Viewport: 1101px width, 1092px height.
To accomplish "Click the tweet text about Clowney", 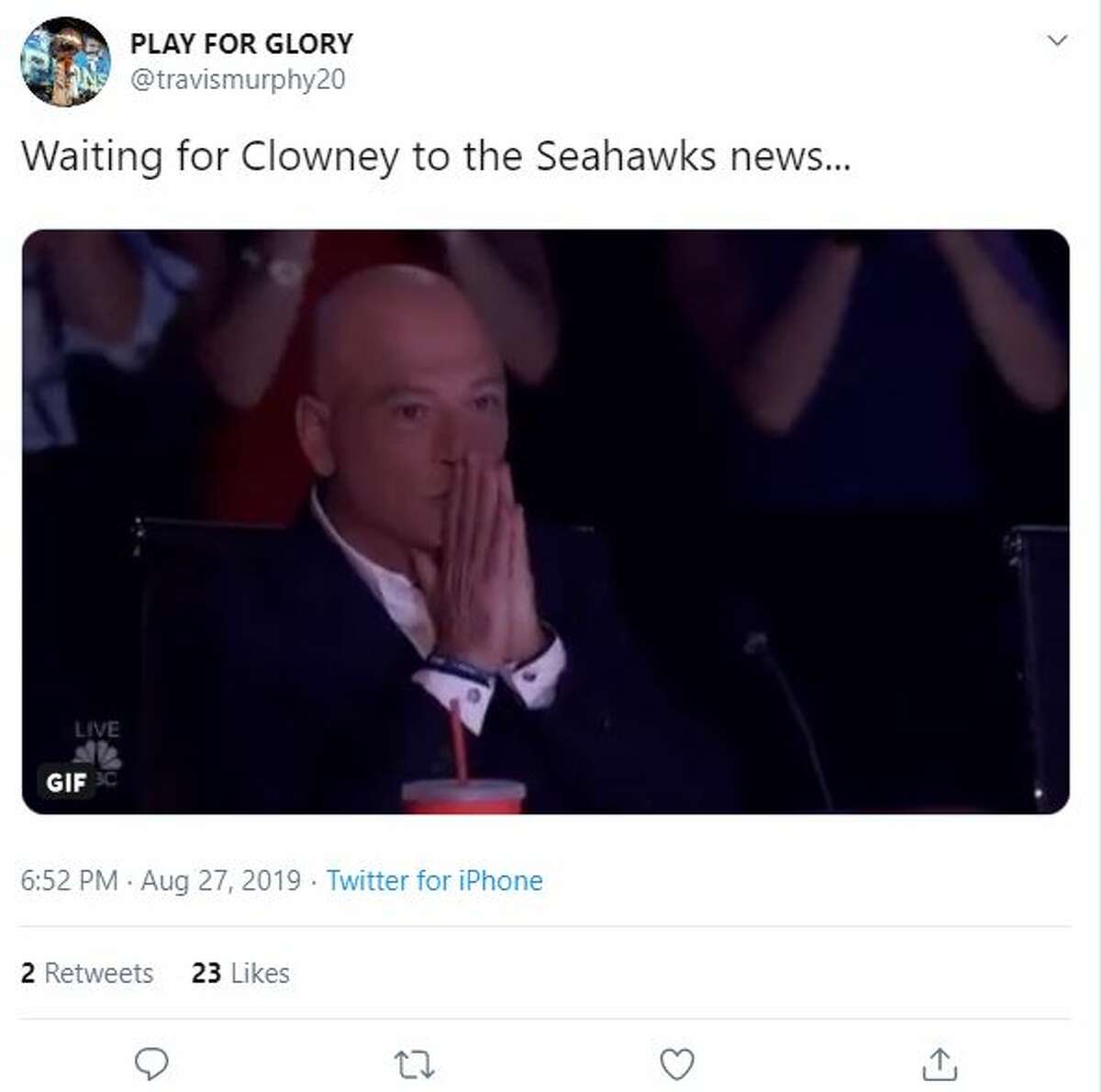I will 439,156.
